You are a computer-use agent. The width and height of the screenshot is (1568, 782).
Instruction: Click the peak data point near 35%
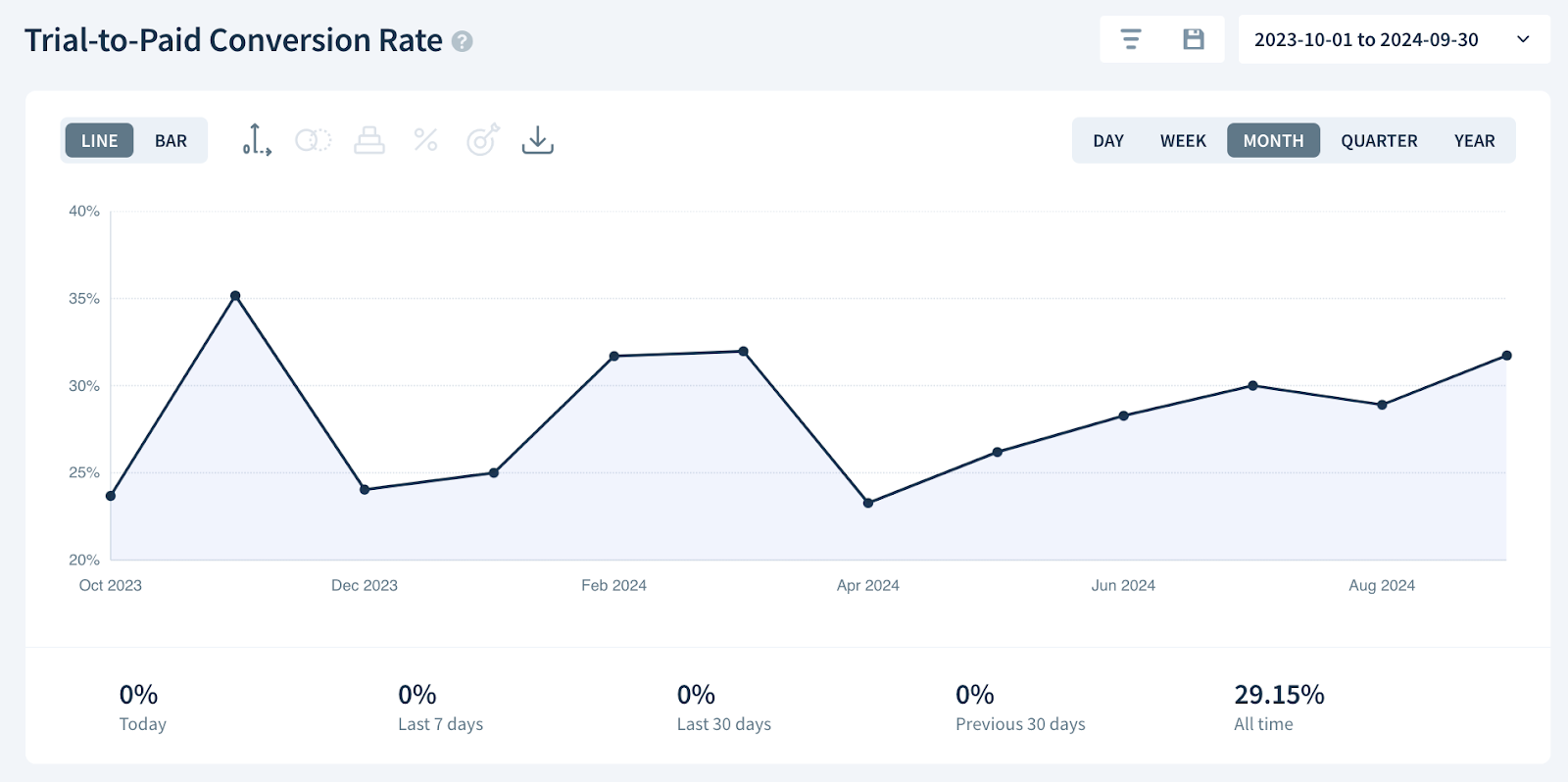235,296
